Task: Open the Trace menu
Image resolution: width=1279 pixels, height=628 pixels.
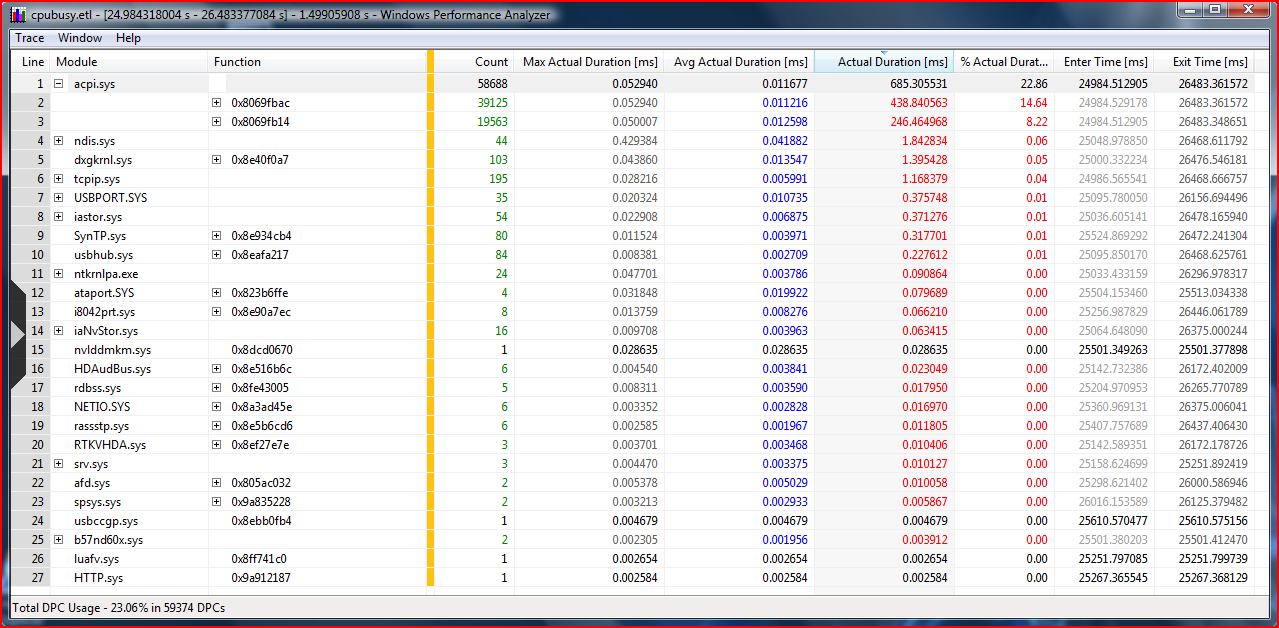Action: 30,38
